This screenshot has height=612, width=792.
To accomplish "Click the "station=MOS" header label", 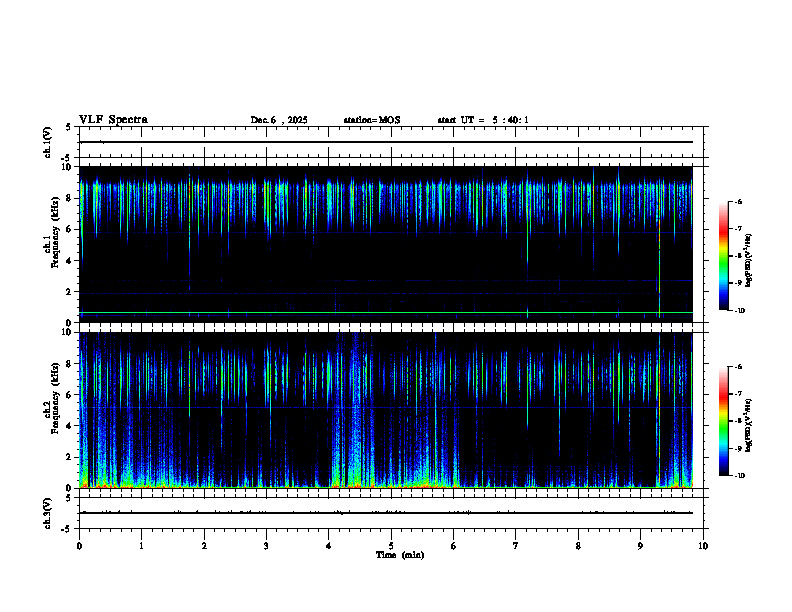I will [x=372, y=120].
